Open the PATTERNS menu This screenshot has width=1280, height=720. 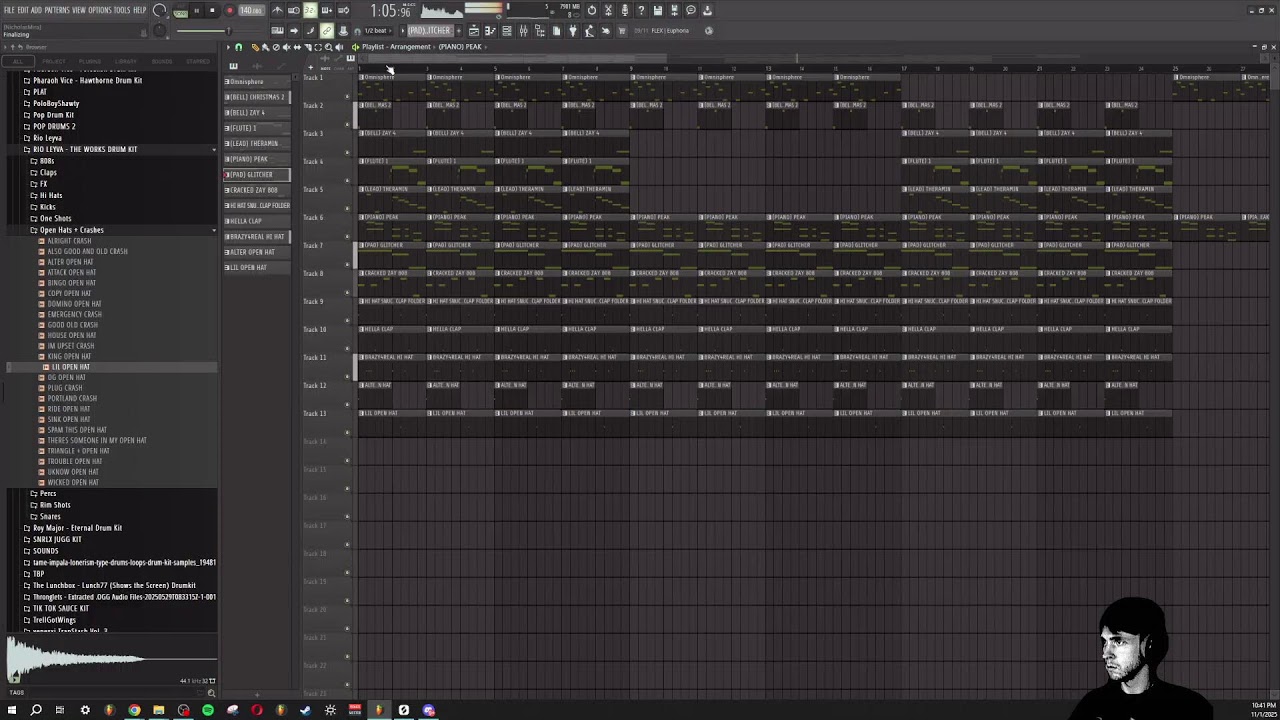pyautogui.click(x=57, y=10)
